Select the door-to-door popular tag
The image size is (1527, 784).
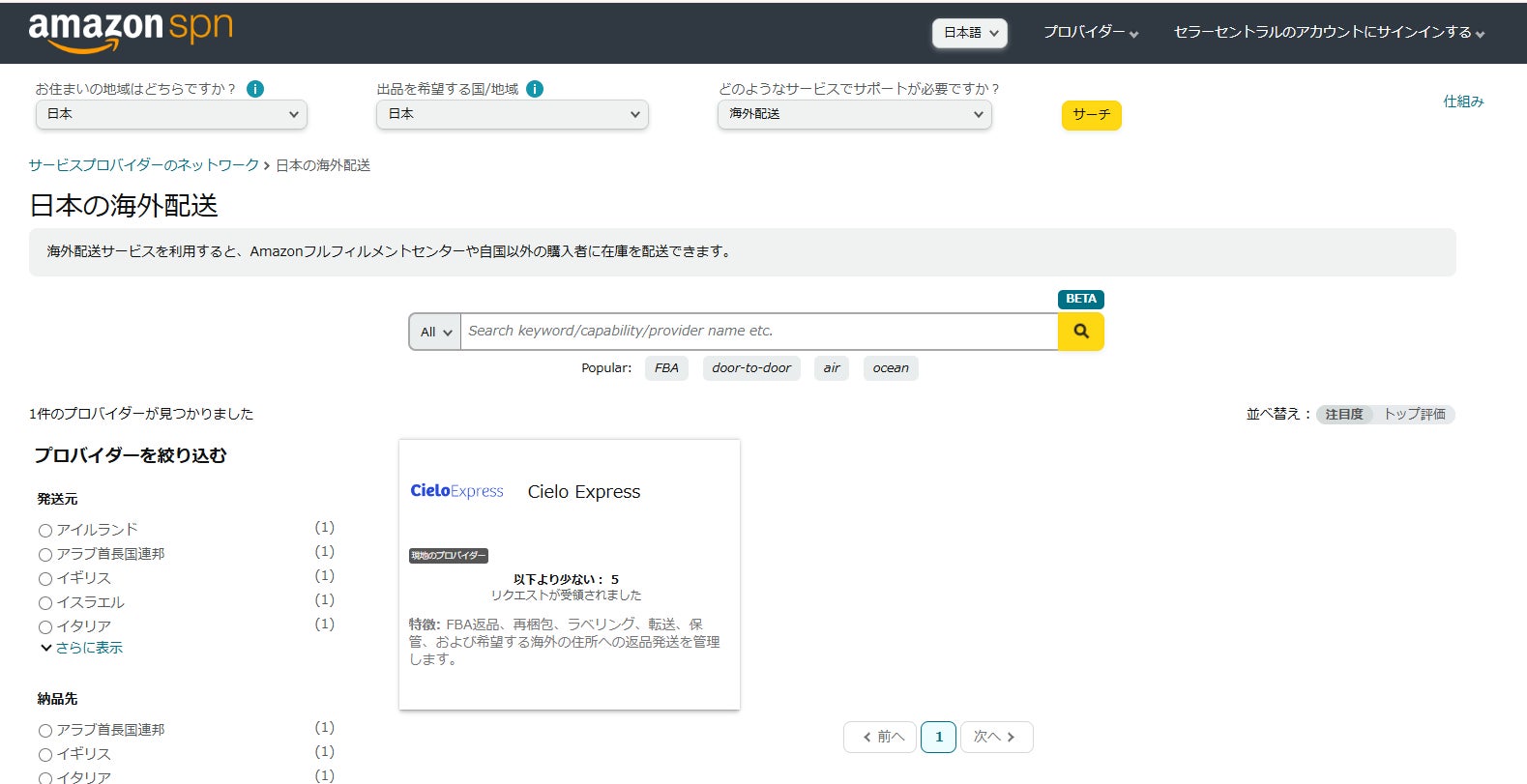(x=751, y=368)
